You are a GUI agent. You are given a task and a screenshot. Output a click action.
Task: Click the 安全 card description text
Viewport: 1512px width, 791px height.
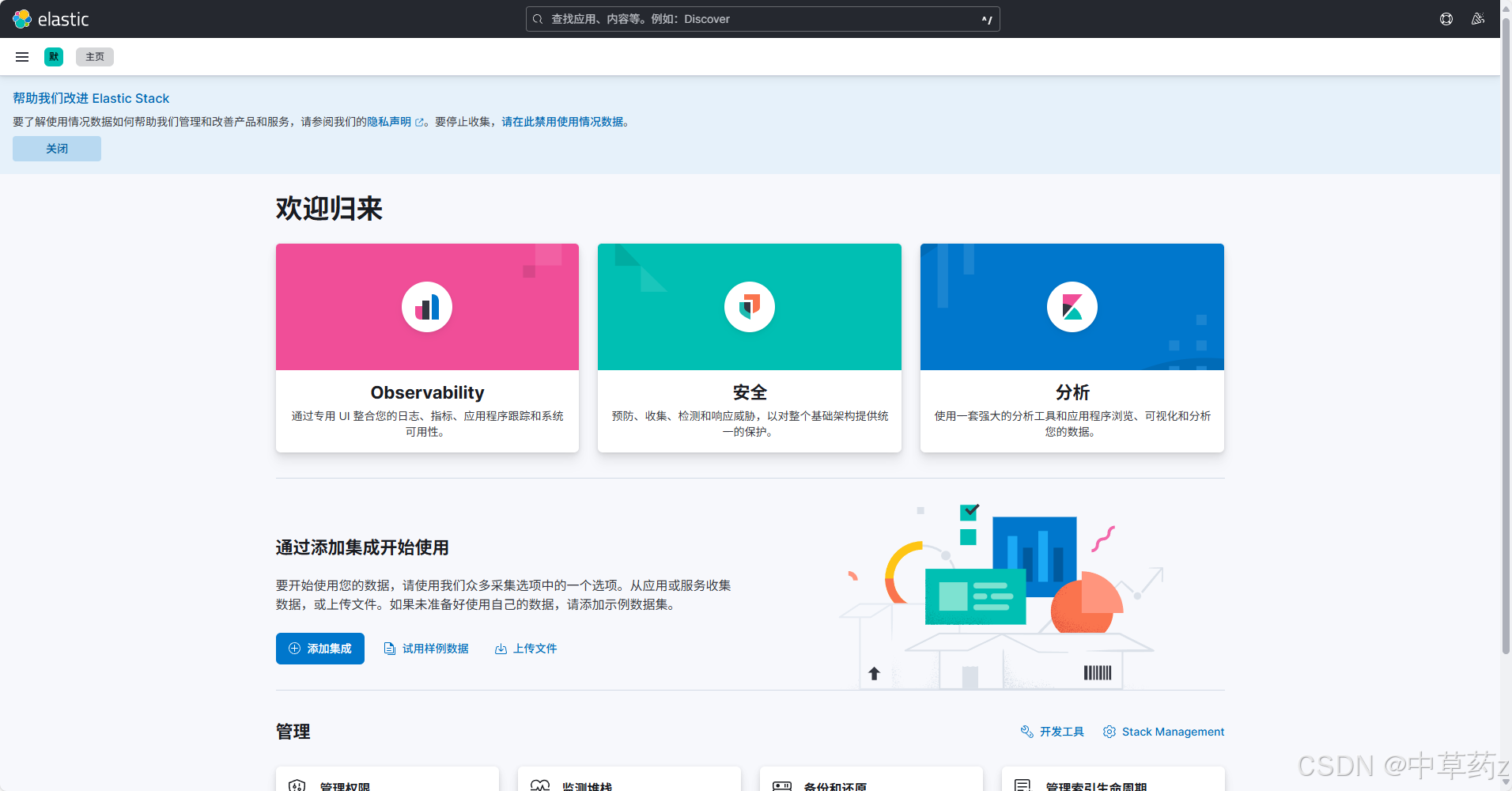750,424
